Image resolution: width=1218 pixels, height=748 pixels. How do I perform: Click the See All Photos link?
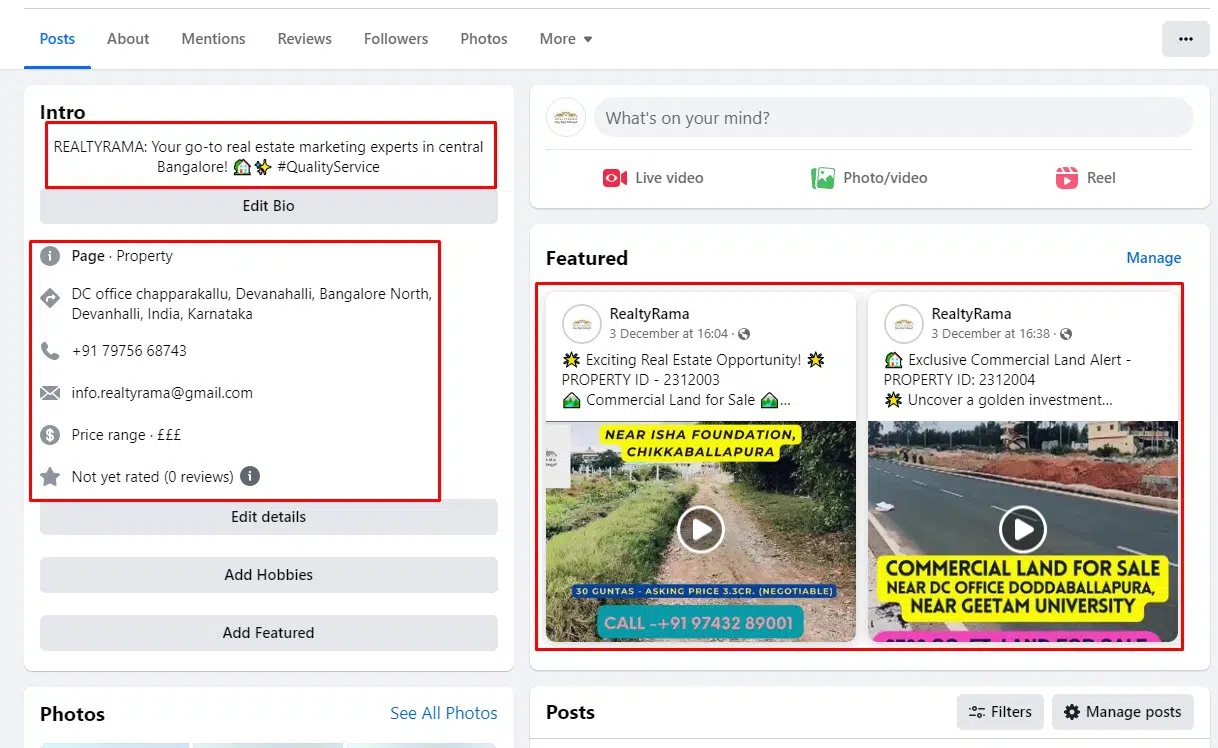[x=443, y=713]
